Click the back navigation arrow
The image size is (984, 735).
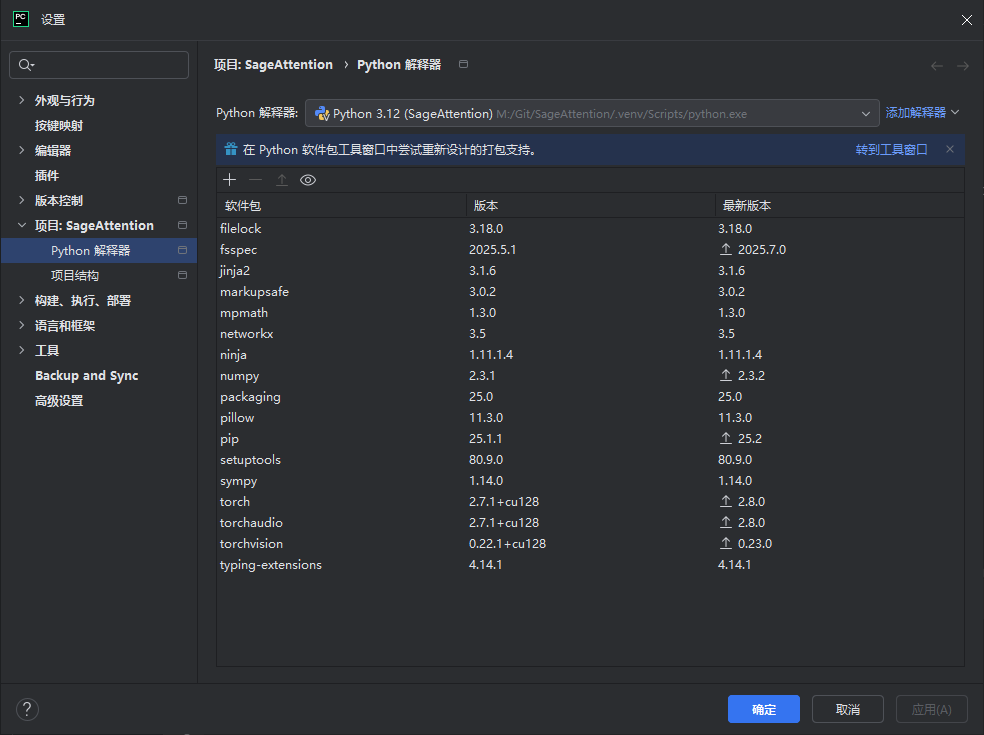pyautogui.click(x=937, y=66)
